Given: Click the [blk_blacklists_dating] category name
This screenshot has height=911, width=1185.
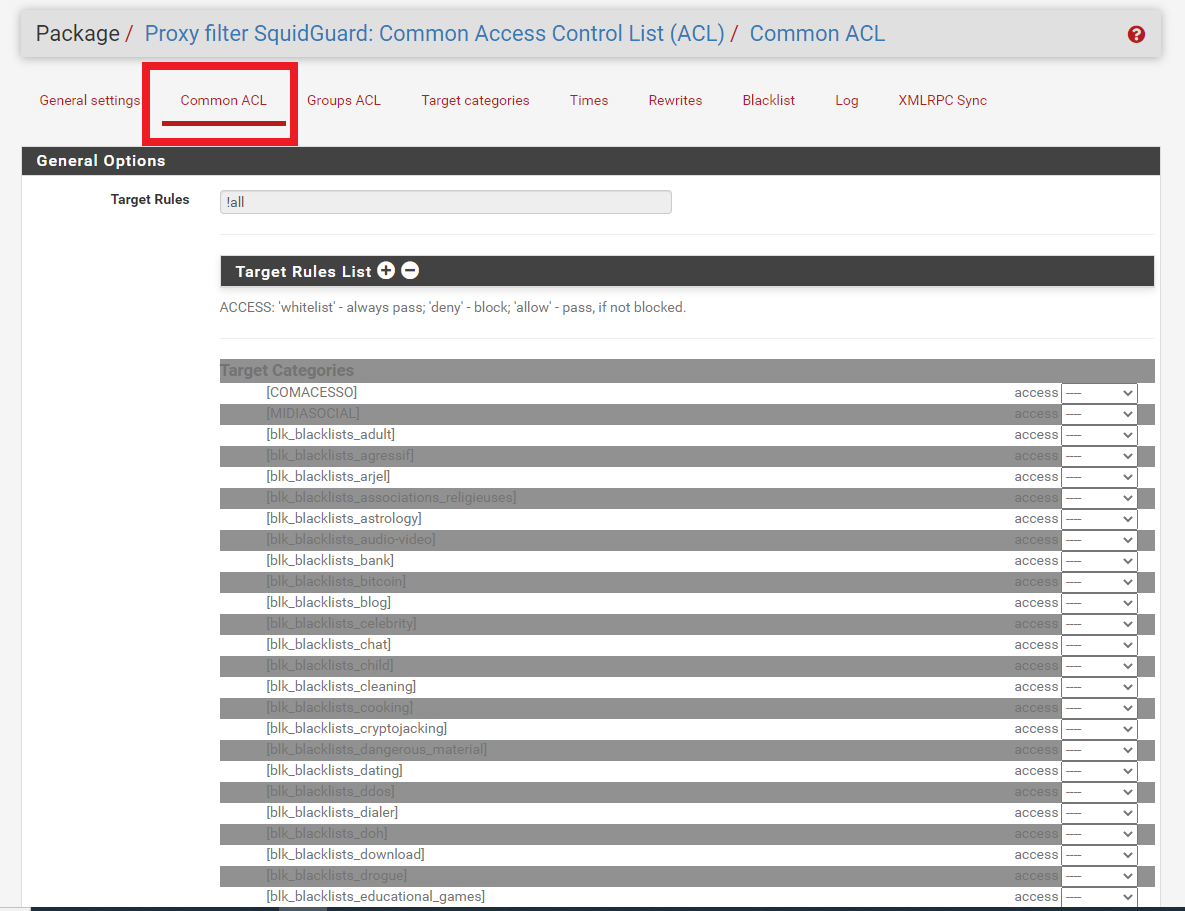Looking at the screenshot, I should (x=334, y=770).
